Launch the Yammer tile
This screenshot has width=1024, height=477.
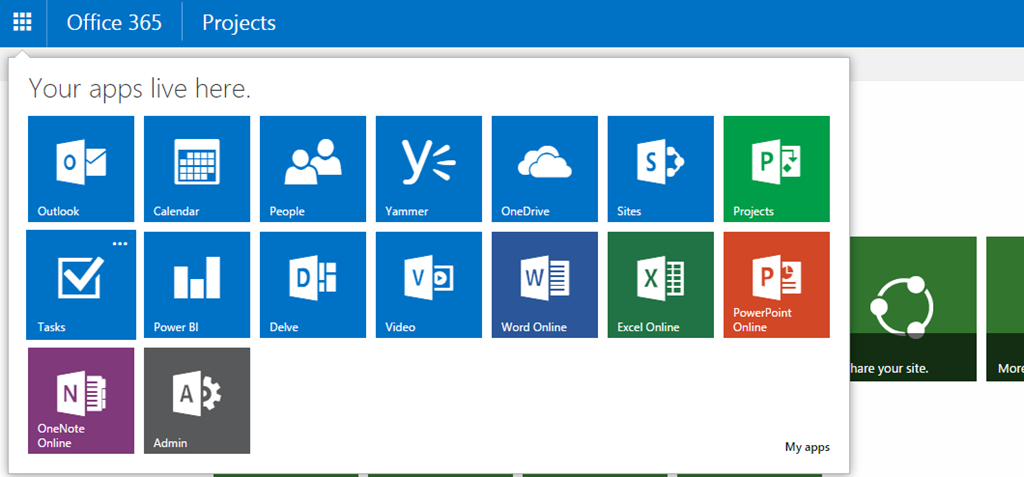point(428,169)
